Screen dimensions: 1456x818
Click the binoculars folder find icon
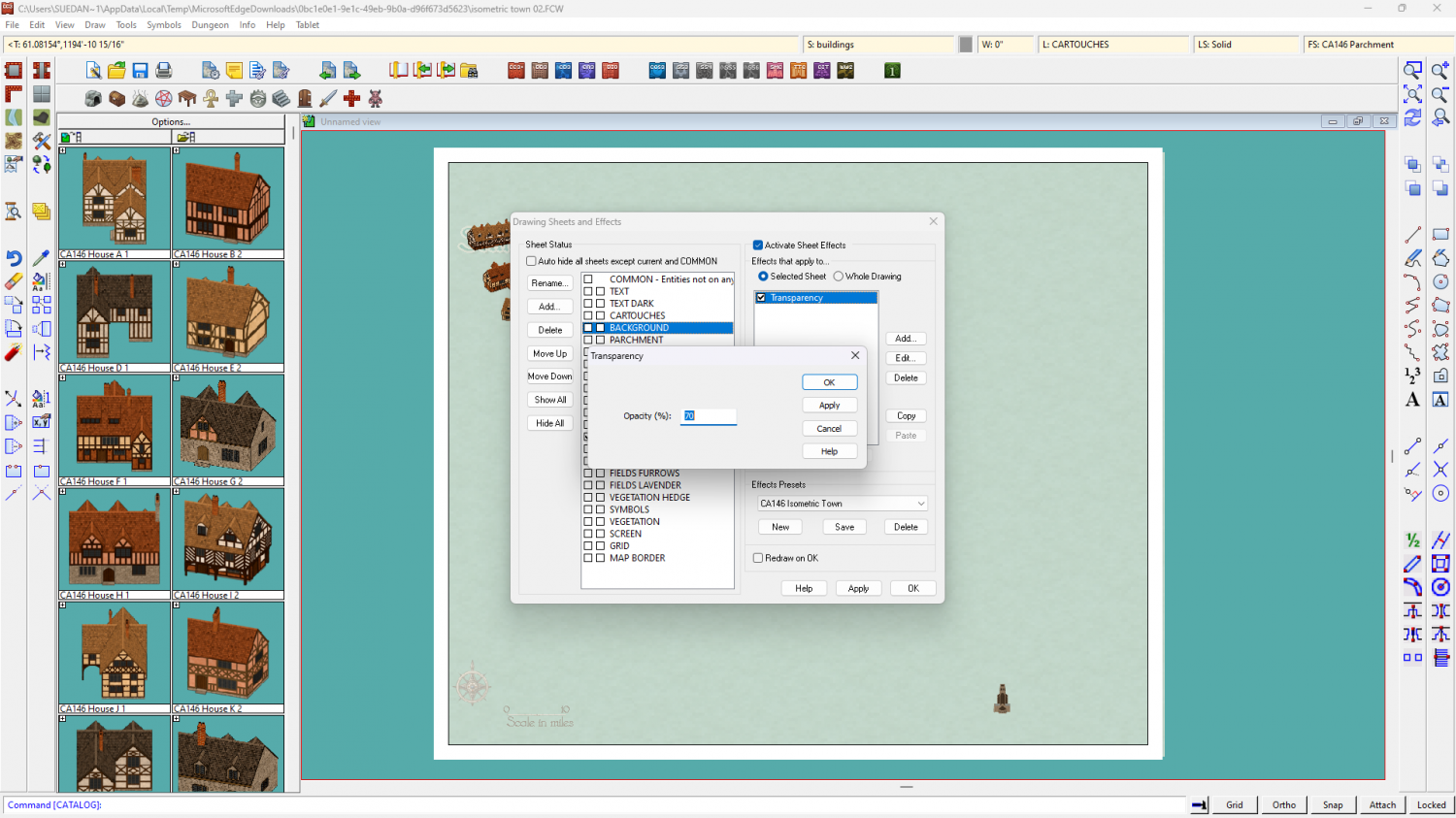(x=469, y=70)
